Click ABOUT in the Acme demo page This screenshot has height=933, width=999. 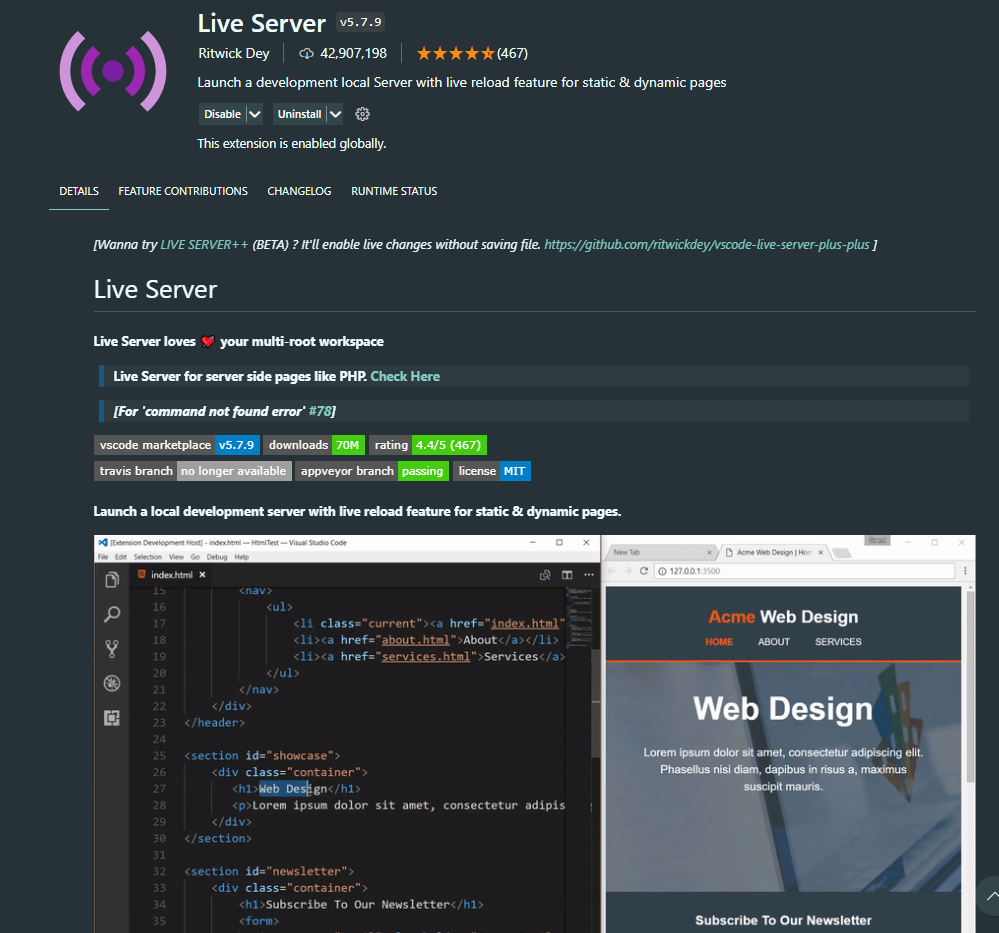[773, 642]
